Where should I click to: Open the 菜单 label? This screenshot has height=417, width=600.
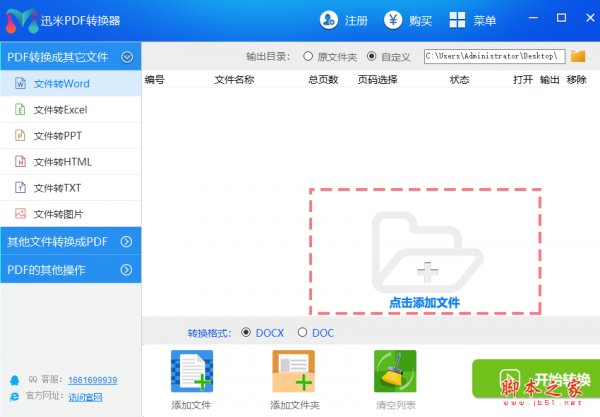[x=484, y=21]
